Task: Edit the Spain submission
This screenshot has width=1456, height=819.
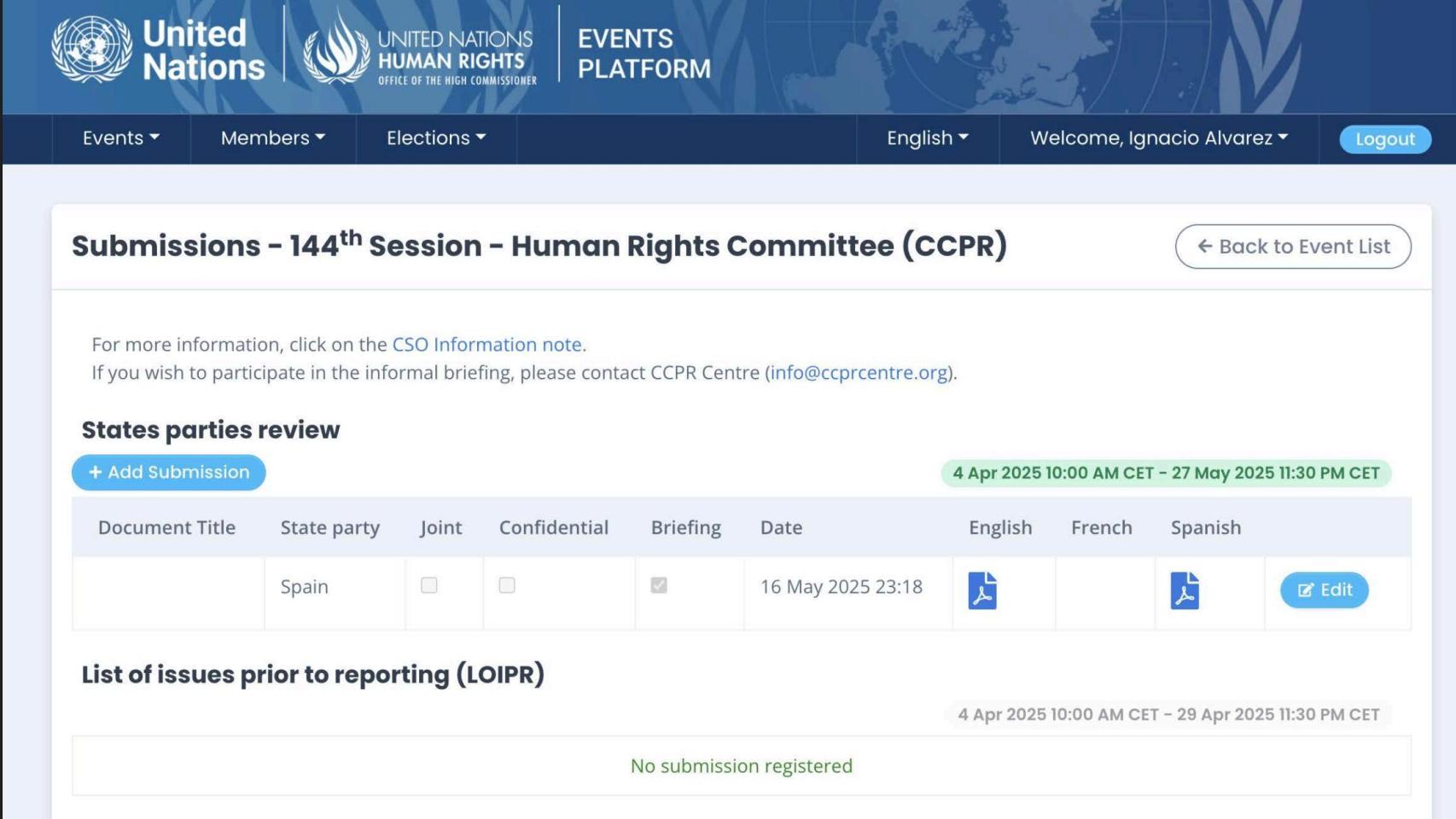Action: tap(1324, 590)
